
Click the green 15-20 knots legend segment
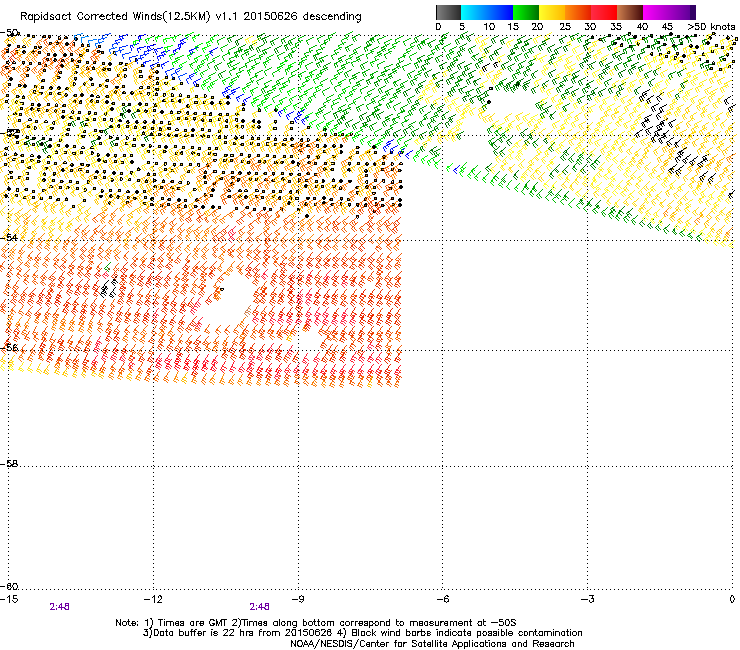pyautogui.click(x=526, y=12)
